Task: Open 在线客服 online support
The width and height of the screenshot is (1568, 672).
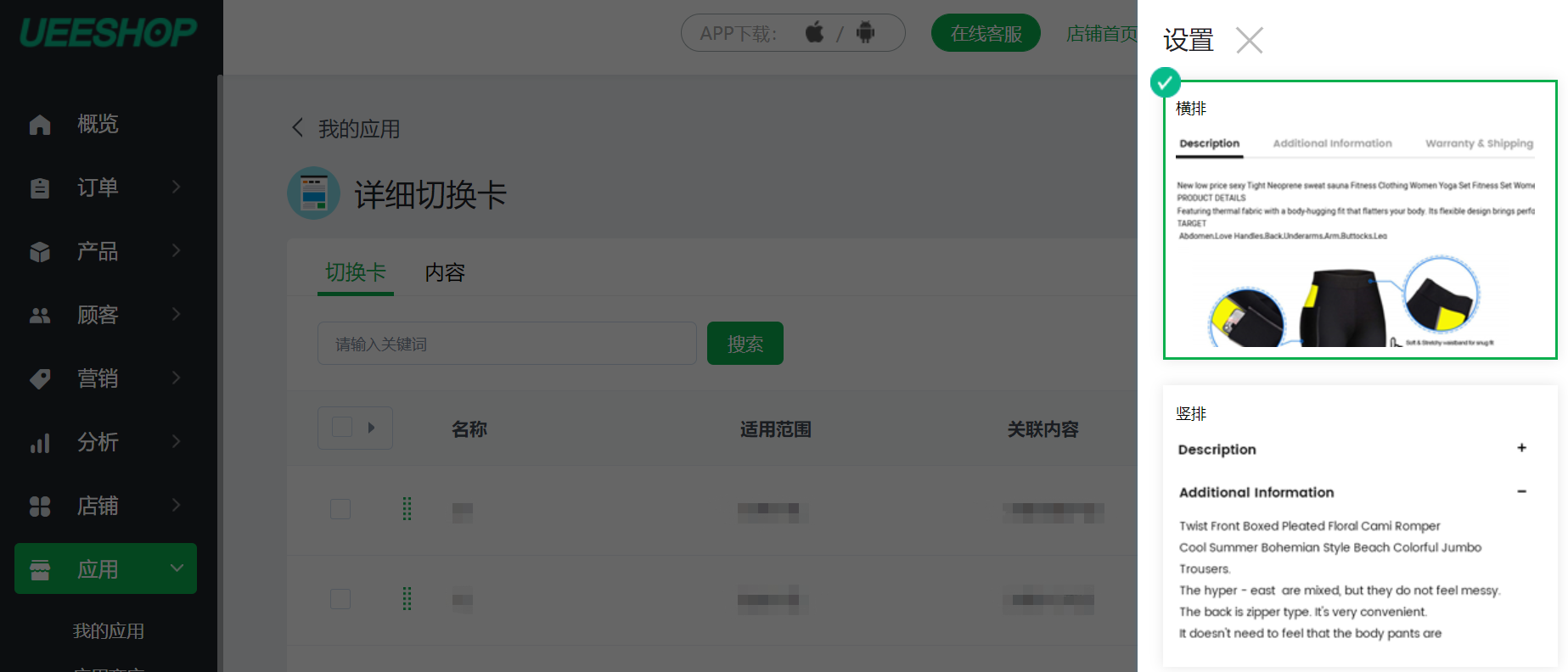Action: pos(985,33)
